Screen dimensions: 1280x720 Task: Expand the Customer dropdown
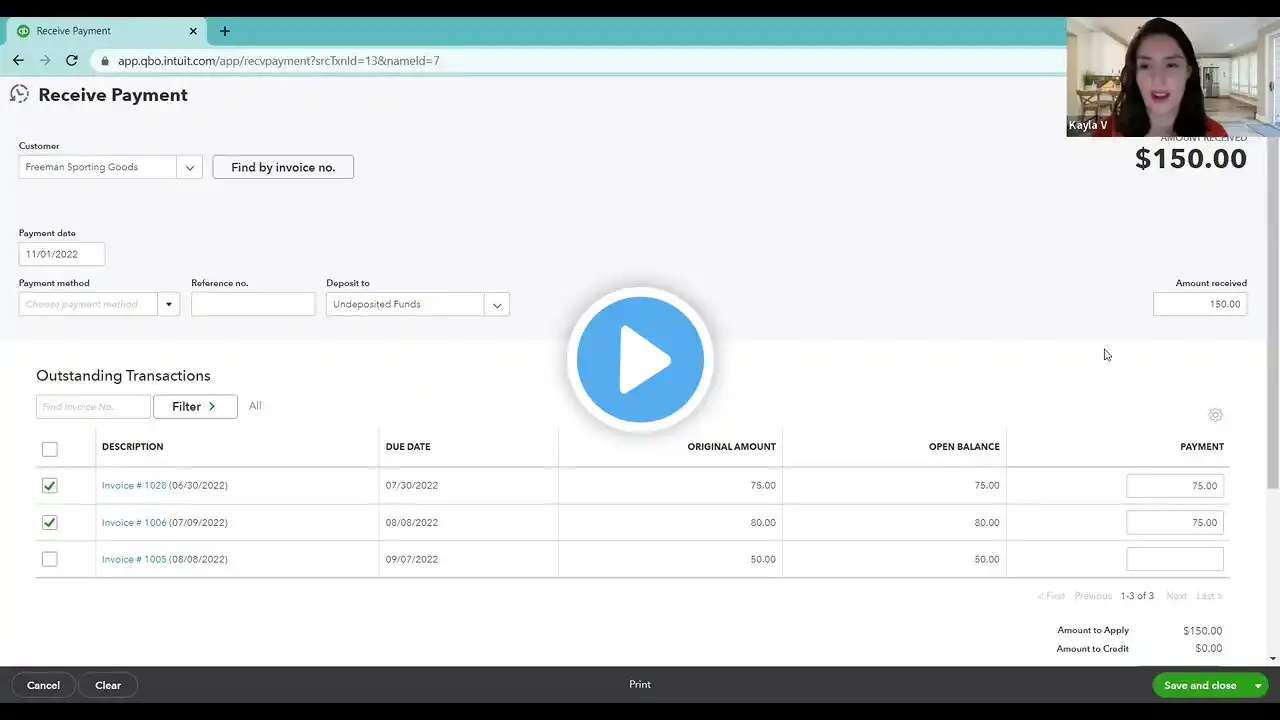click(x=190, y=167)
